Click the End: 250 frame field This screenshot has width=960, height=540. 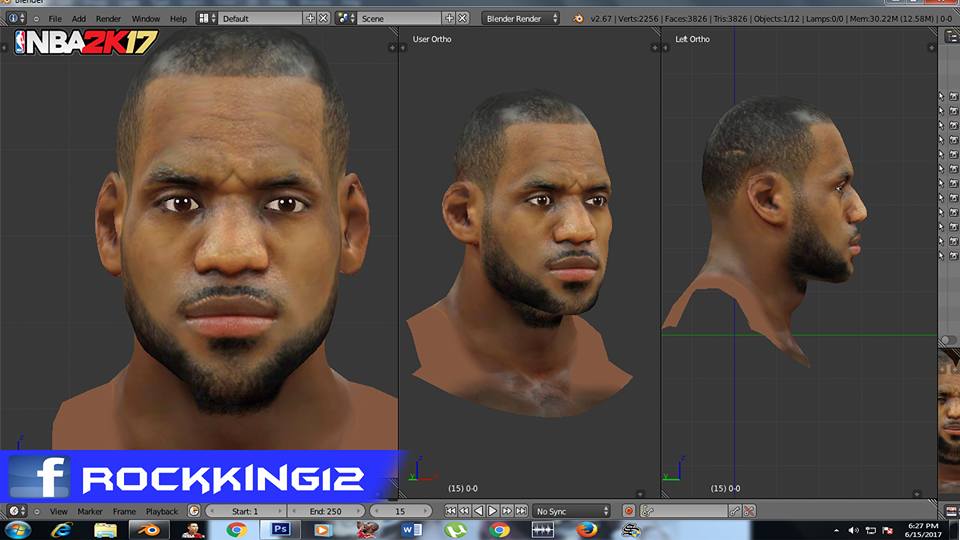pos(326,511)
